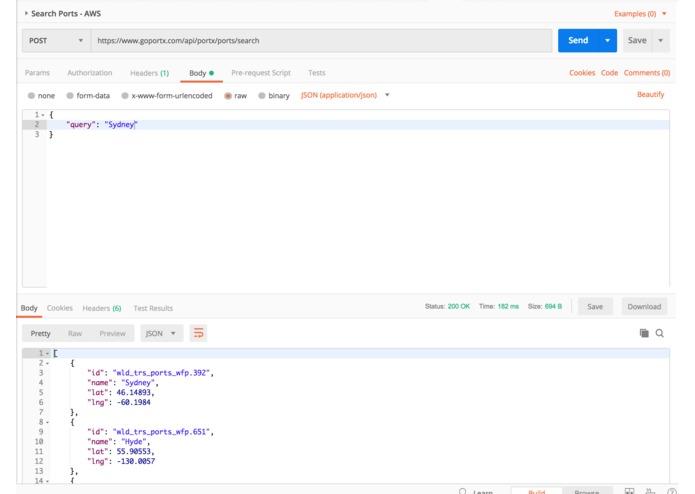
Task: Open the POST method dropdown
Action: pyautogui.click(x=56, y=41)
